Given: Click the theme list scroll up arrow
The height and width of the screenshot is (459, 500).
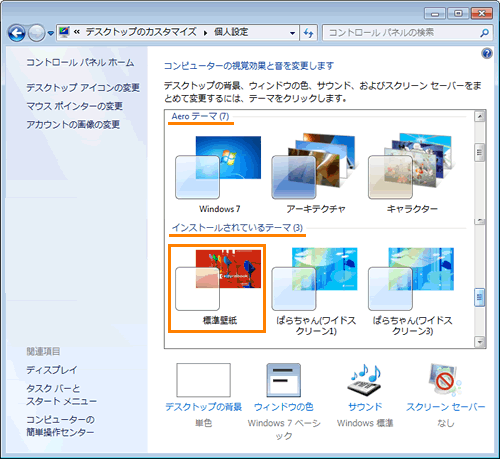Looking at the screenshot, I should (x=480, y=116).
